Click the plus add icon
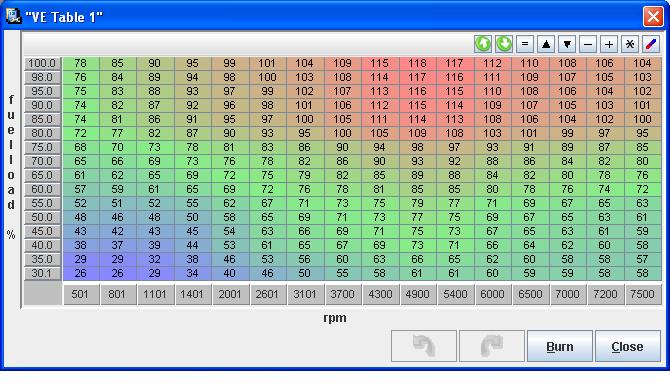The height and width of the screenshot is (384, 670). (x=609, y=44)
